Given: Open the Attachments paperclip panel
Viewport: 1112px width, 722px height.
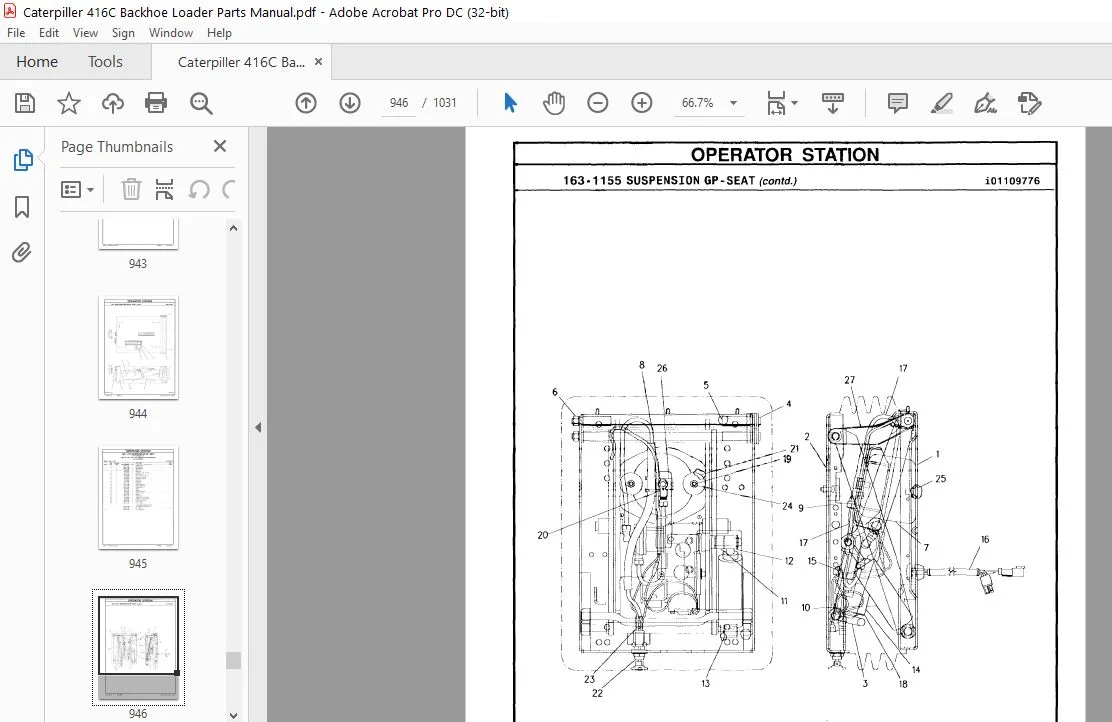Looking at the screenshot, I should tap(22, 252).
